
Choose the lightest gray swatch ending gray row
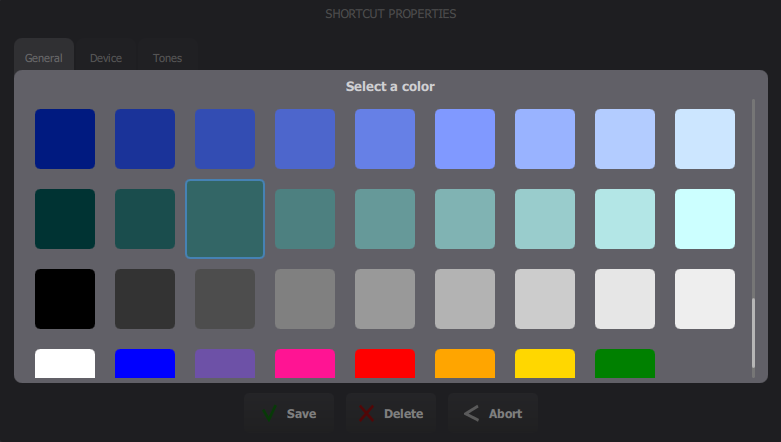coord(705,299)
